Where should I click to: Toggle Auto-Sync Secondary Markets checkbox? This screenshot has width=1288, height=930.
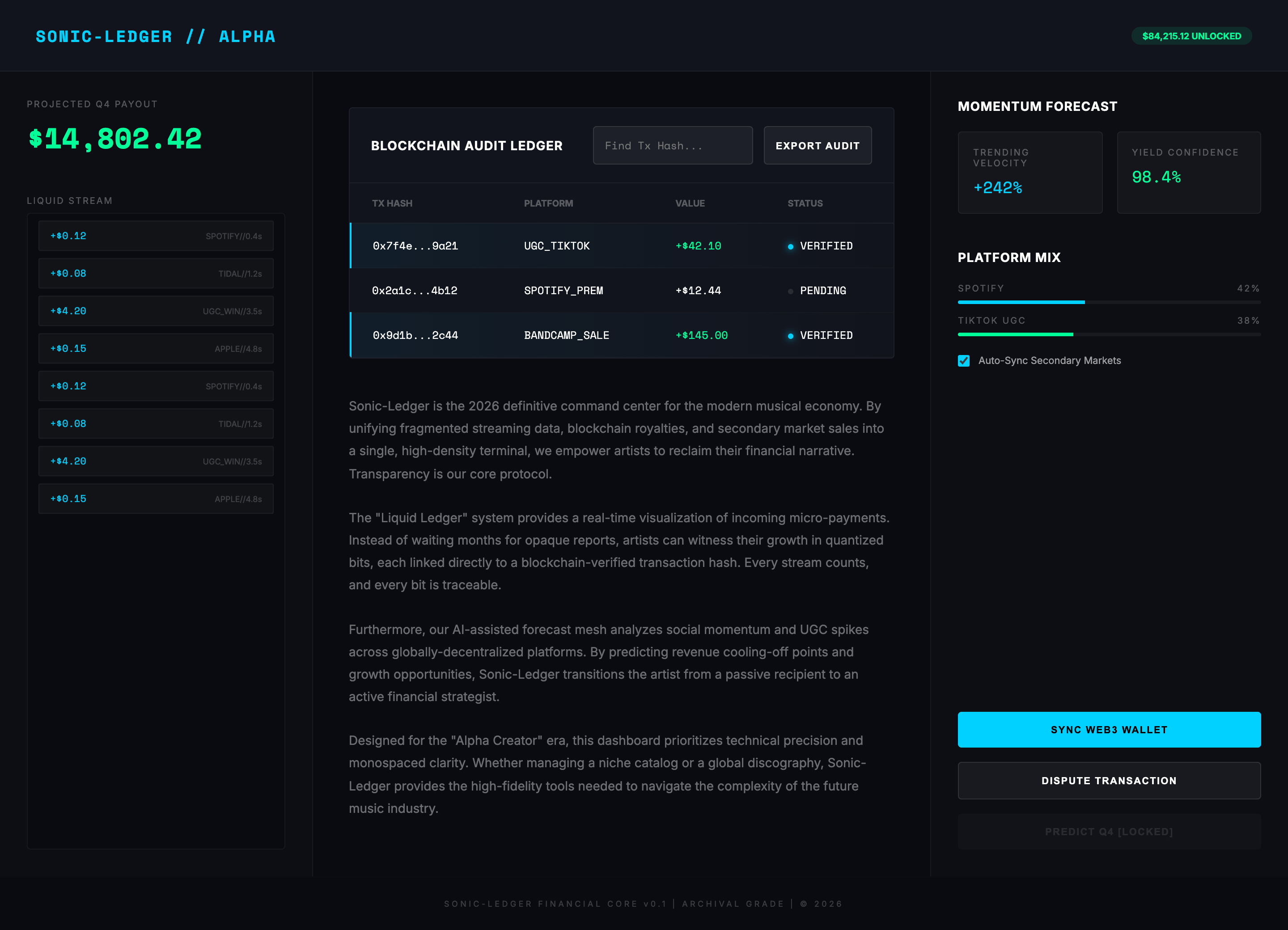point(964,360)
